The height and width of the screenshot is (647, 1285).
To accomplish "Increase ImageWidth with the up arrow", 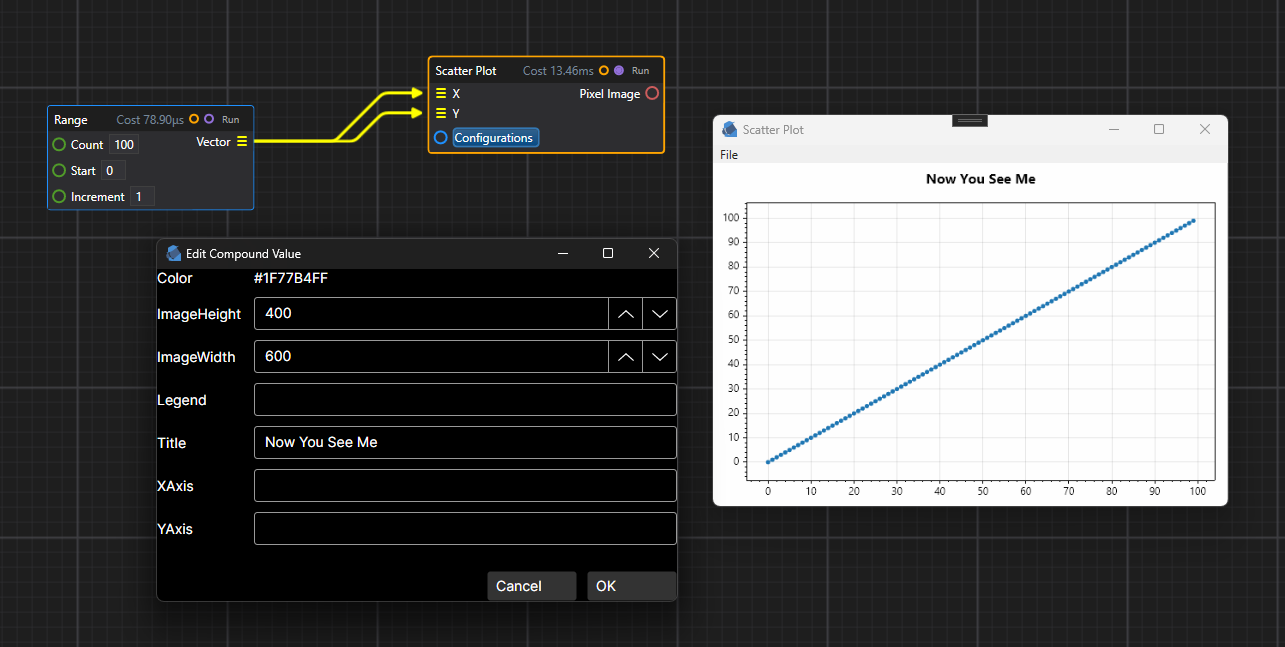I will [625, 356].
